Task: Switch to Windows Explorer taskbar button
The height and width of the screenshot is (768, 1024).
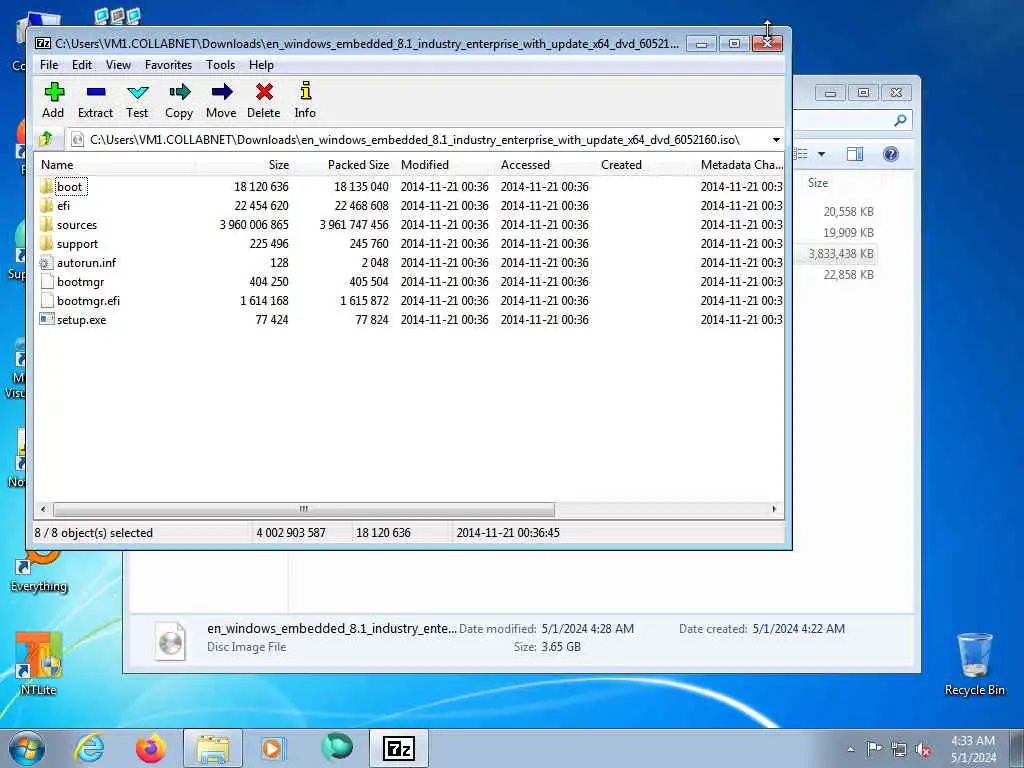Action: [213, 748]
